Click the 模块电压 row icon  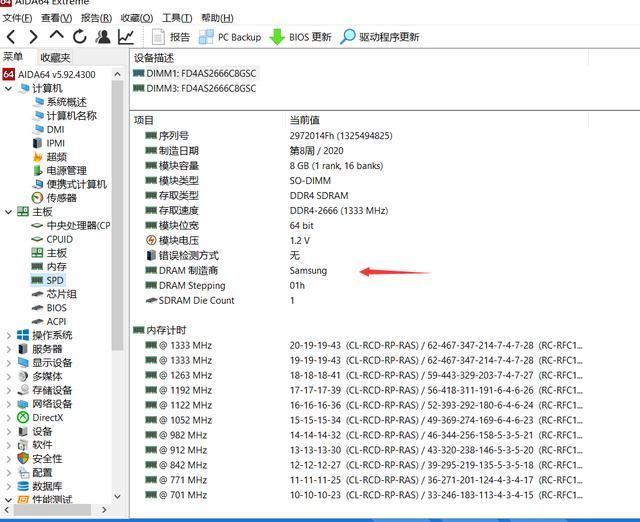click(x=151, y=240)
